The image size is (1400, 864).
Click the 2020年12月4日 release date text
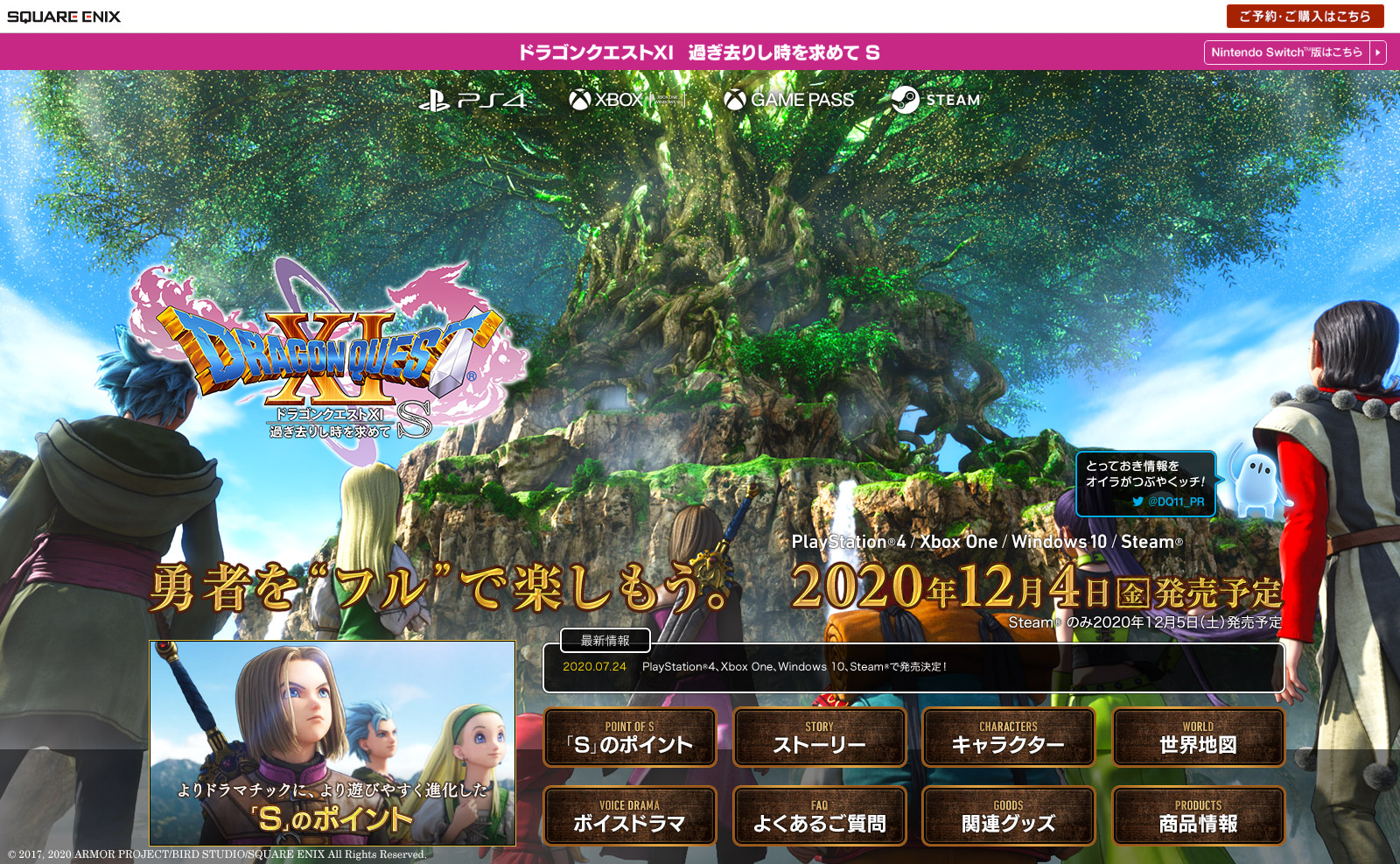[1036, 587]
